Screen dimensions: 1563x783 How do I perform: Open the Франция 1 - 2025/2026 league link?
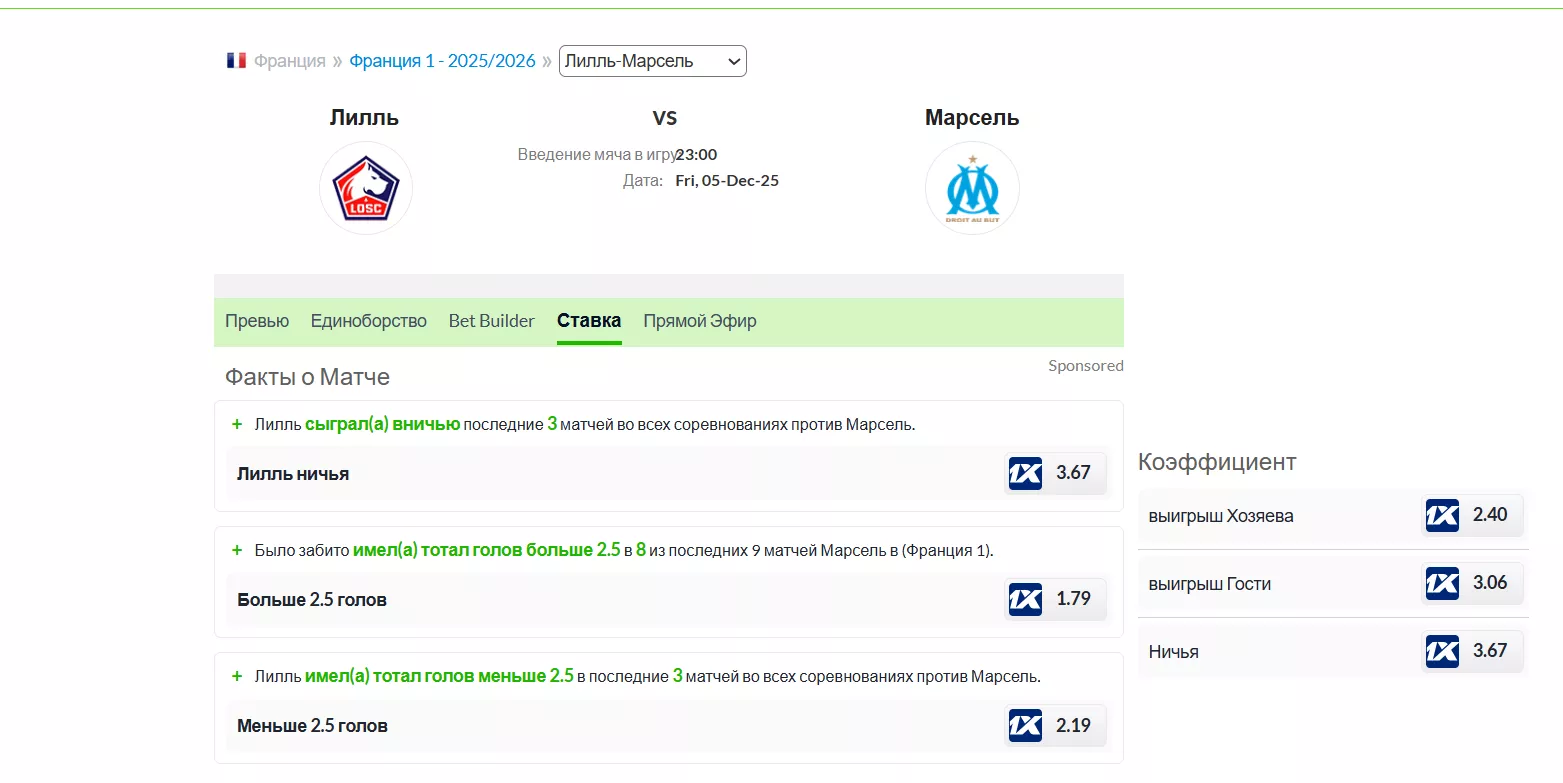pyautogui.click(x=442, y=59)
